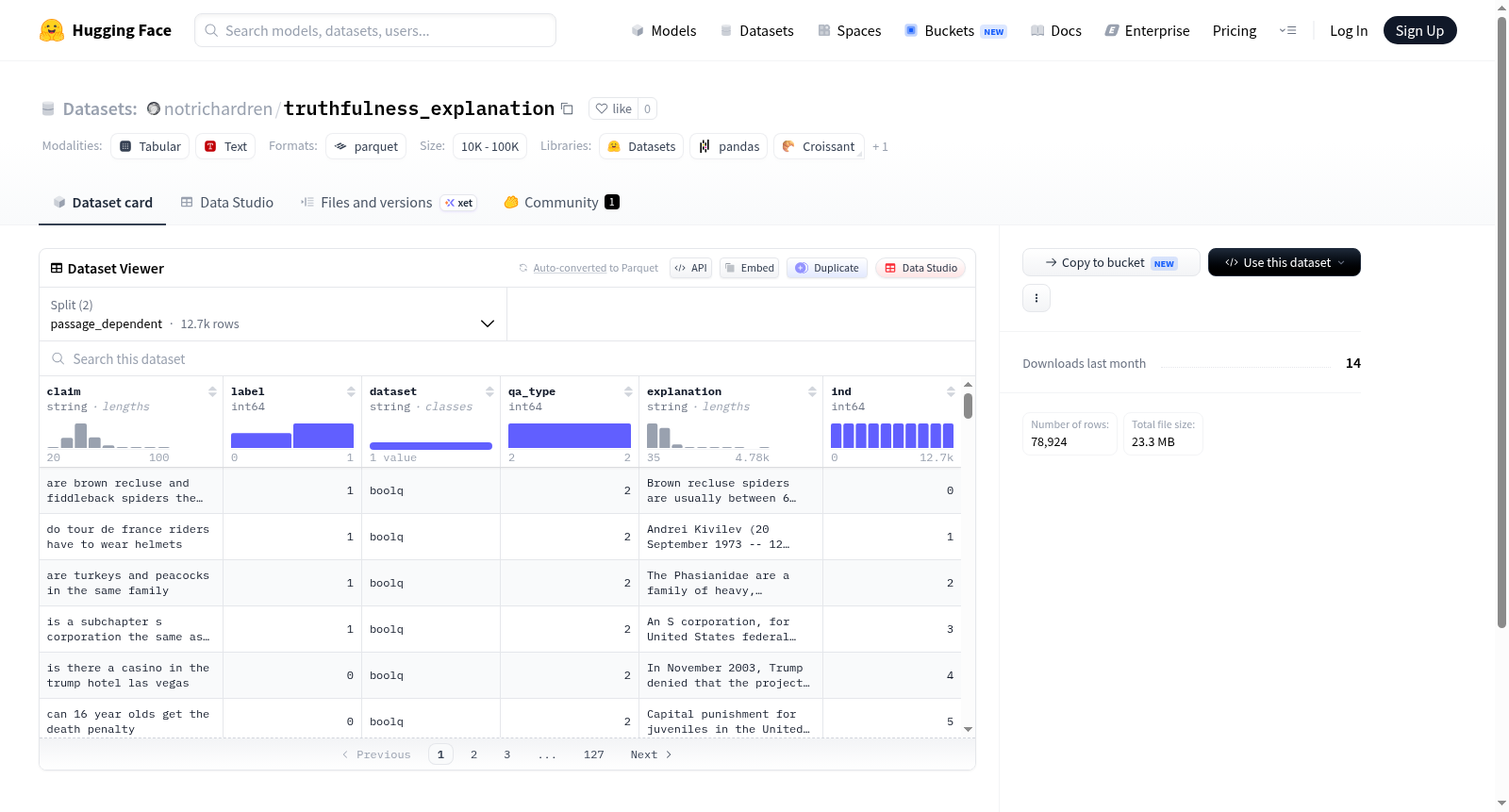Sort the dataset column with its sort icon
The image size is (1509, 812).
[489, 391]
